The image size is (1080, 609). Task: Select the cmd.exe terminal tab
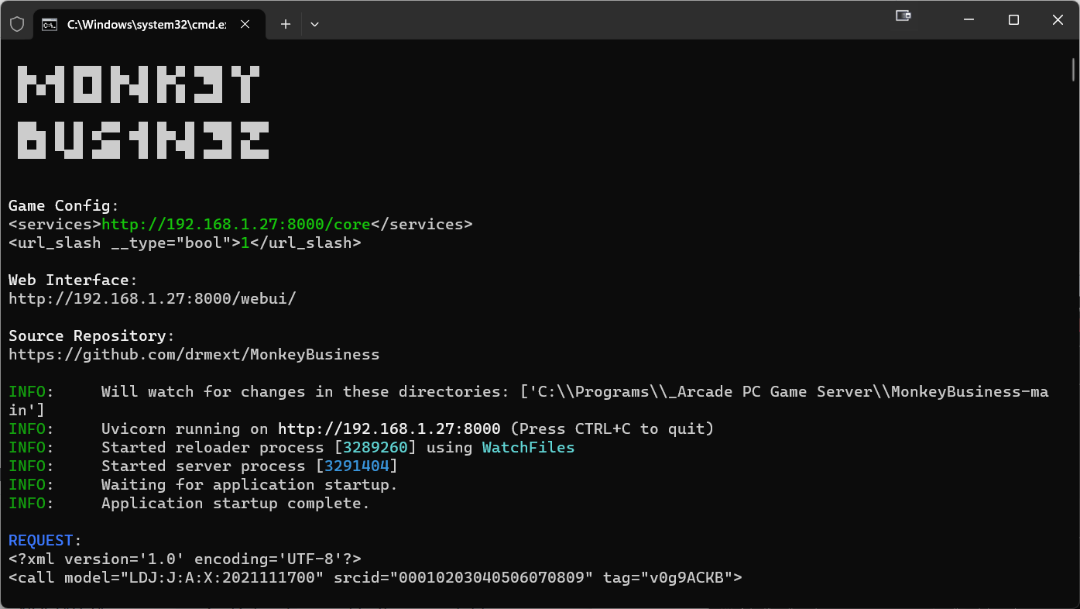point(149,24)
